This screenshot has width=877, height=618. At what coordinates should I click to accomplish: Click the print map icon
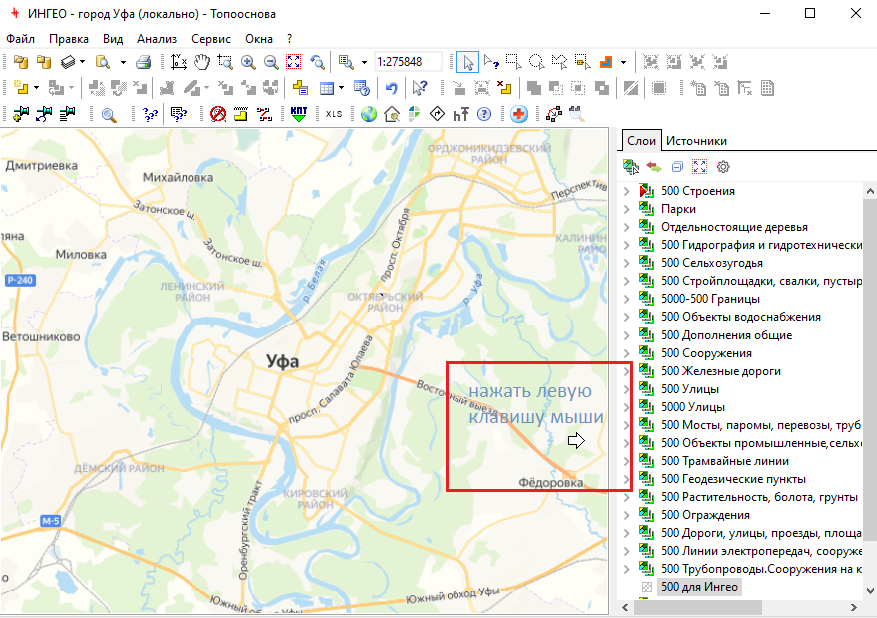[x=144, y=62]
